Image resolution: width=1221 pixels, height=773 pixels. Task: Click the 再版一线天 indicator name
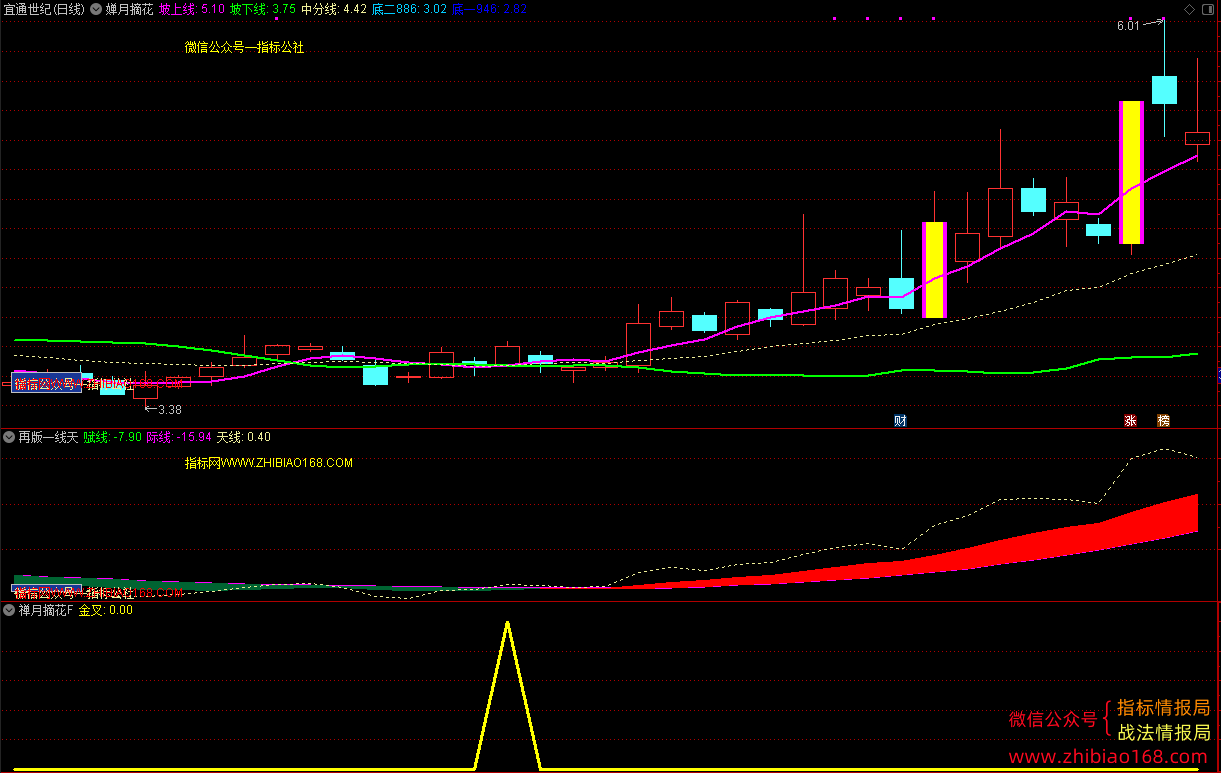[x=48, y=437]
